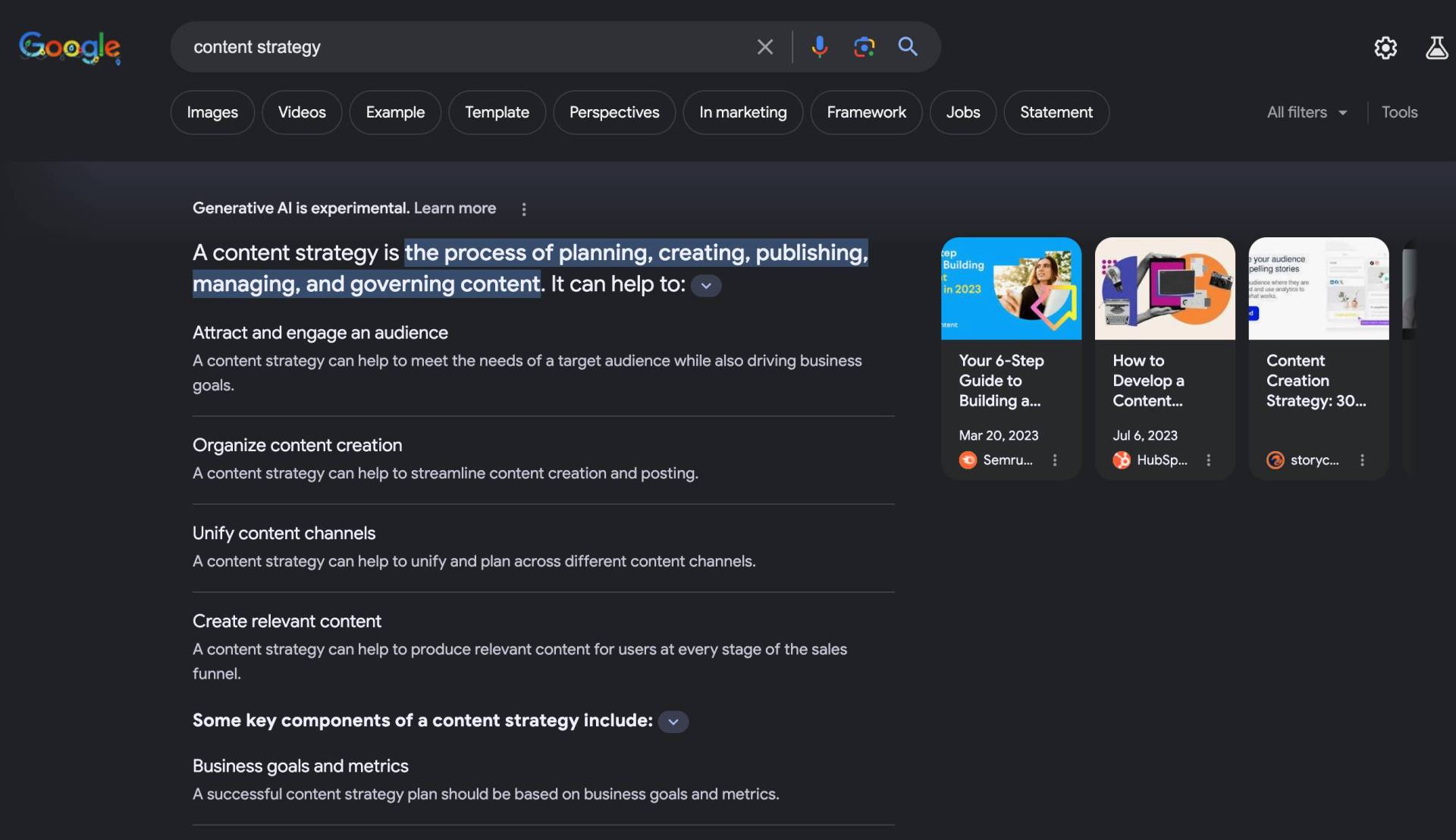Click the Google logo

[69, 47]
